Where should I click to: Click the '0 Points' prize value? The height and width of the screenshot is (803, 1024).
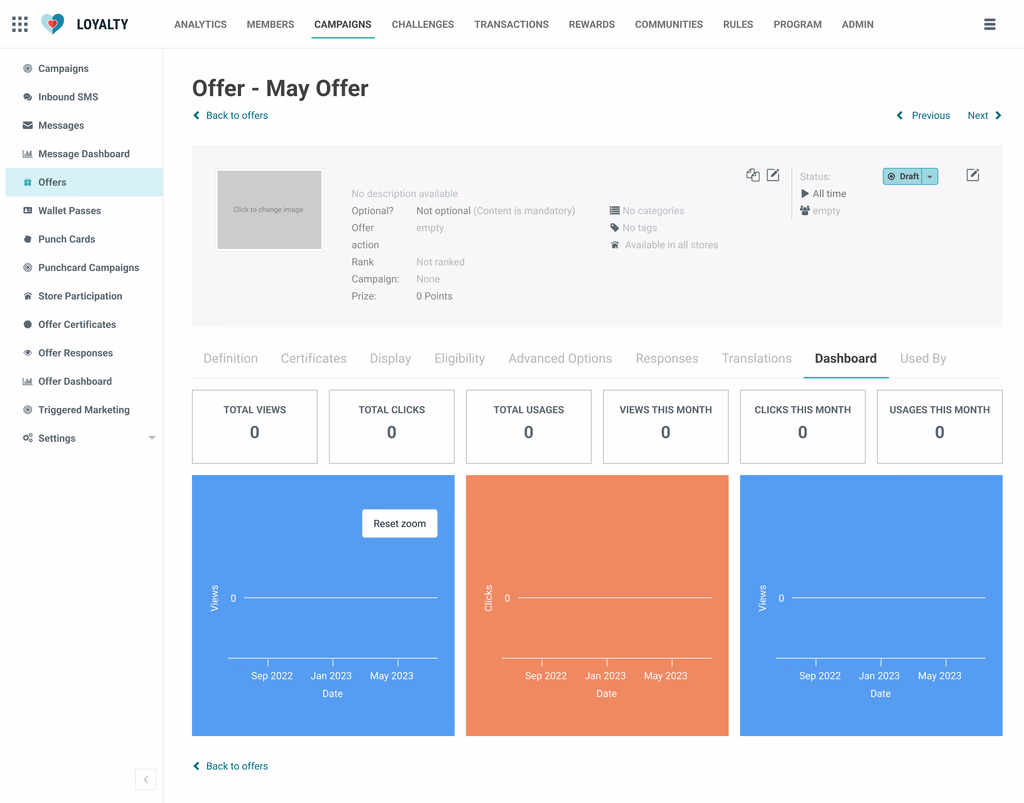434,296
